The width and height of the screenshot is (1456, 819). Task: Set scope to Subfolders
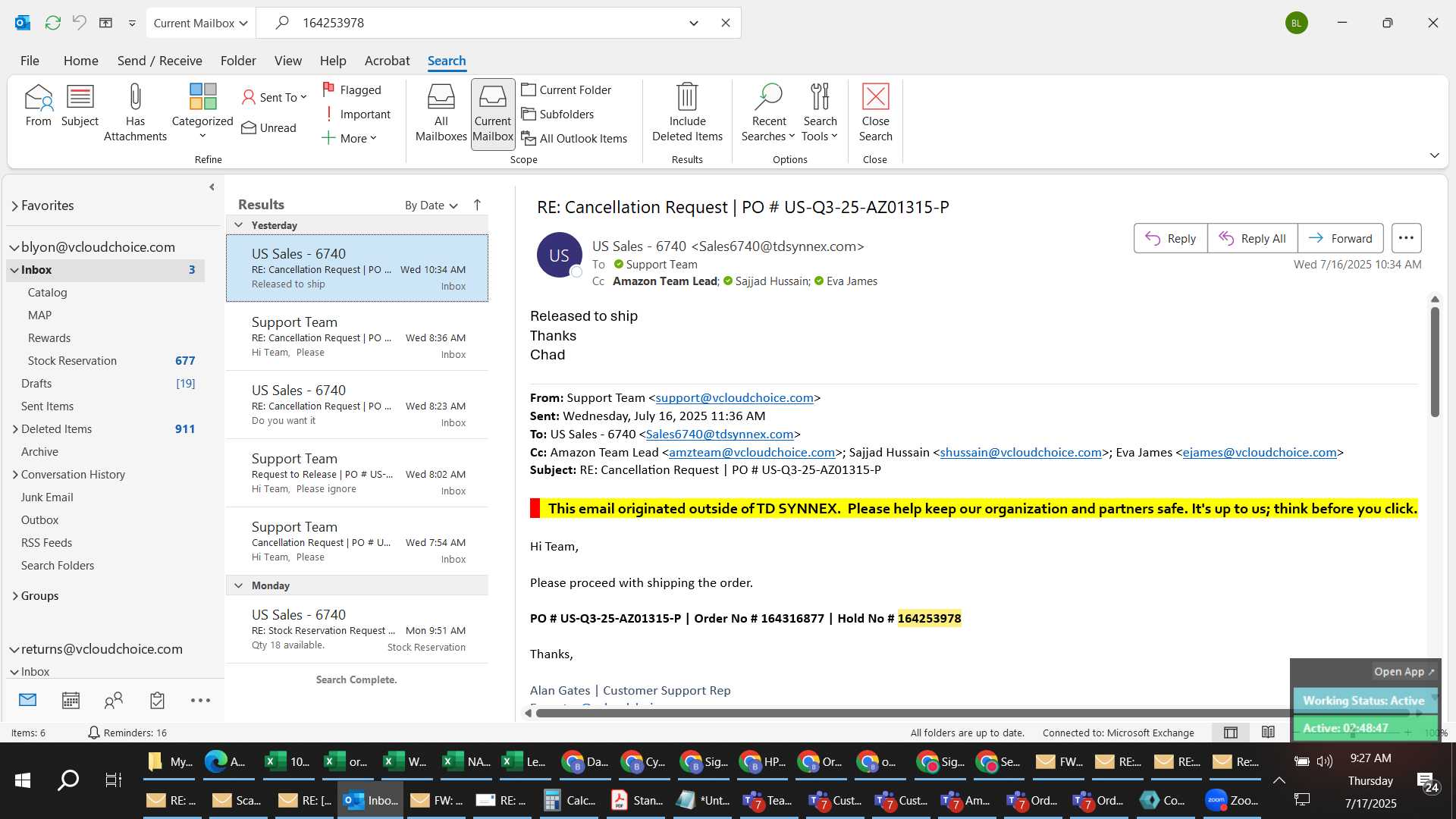(x=557, y=114)
